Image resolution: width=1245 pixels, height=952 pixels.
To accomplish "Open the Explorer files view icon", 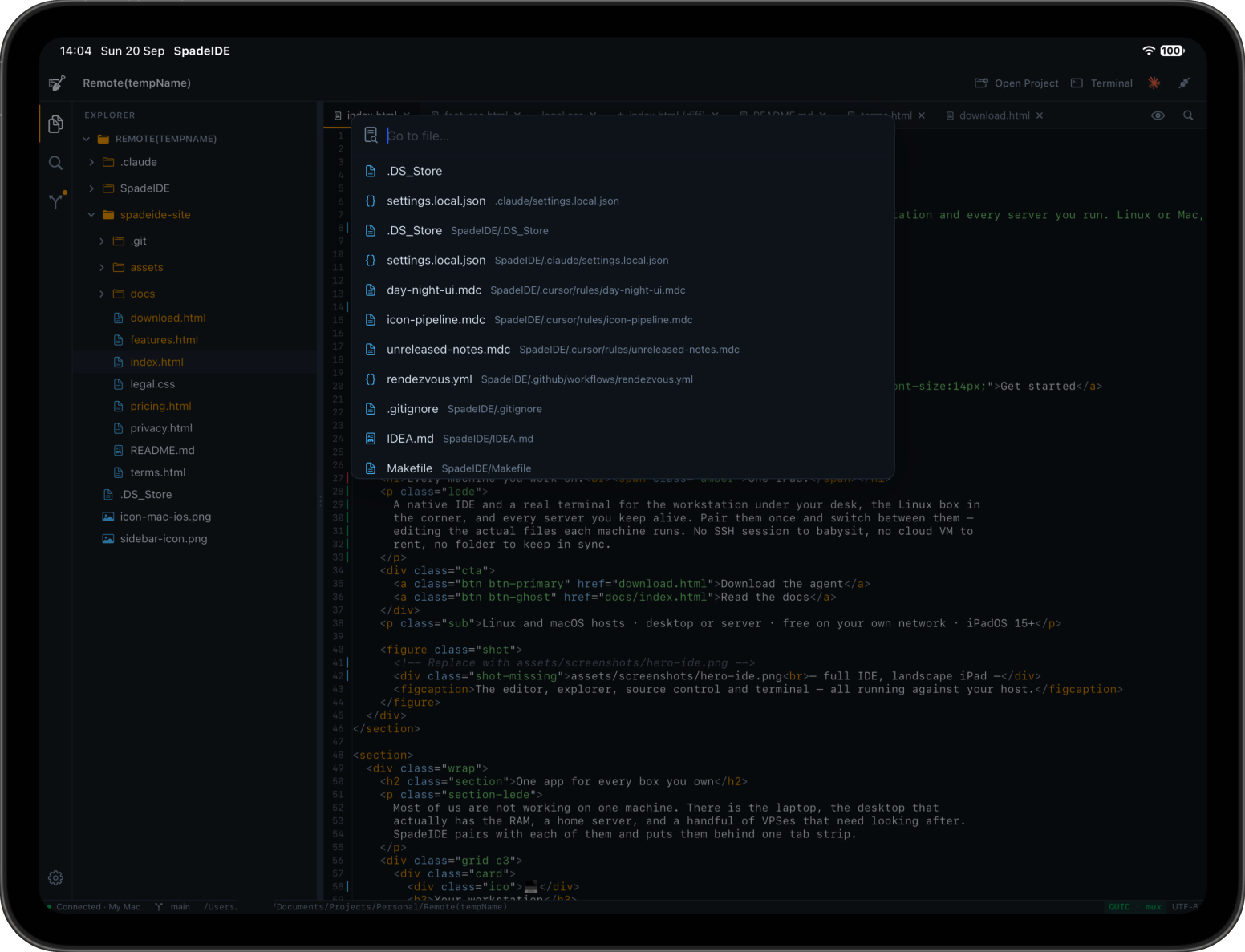I will 55,124.
